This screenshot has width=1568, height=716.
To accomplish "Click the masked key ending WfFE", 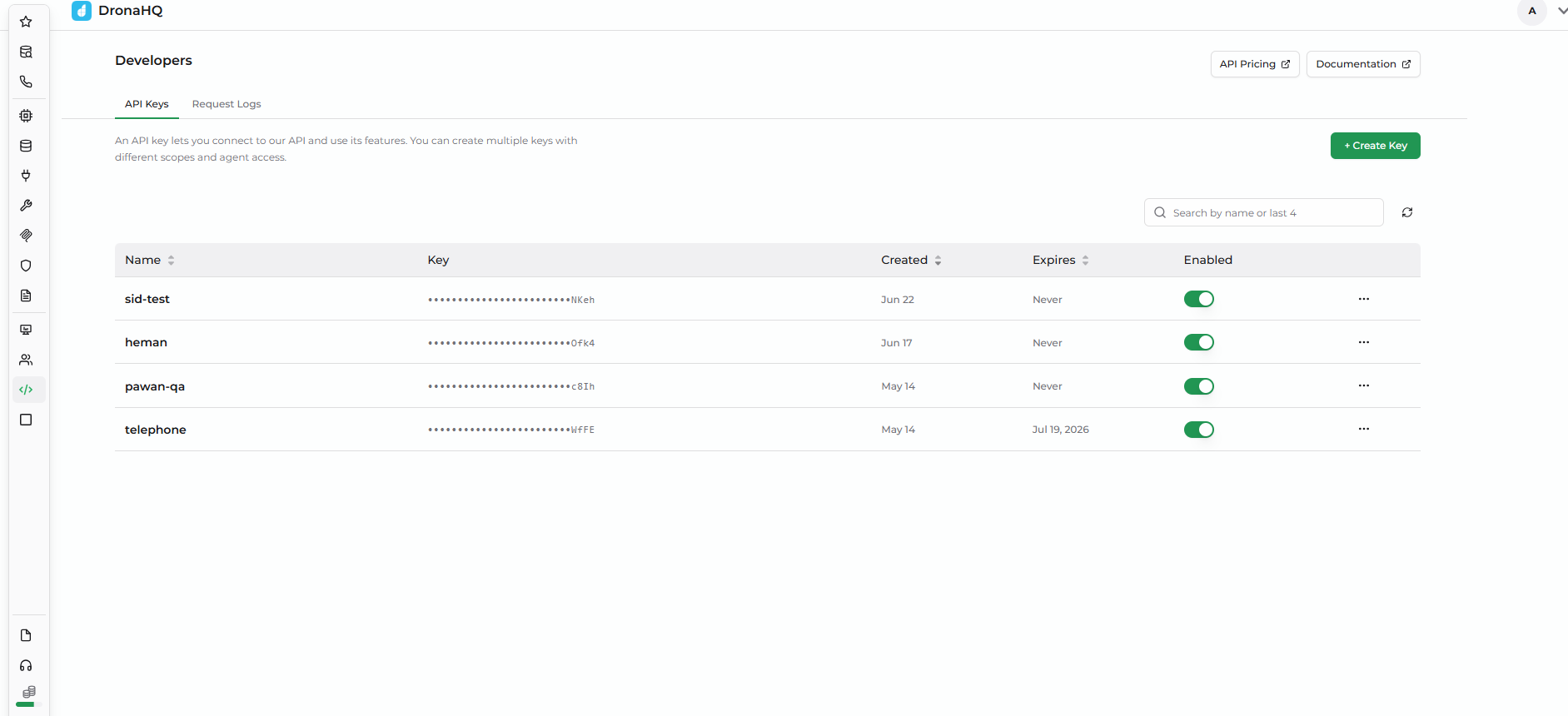I will click(511, 430).
